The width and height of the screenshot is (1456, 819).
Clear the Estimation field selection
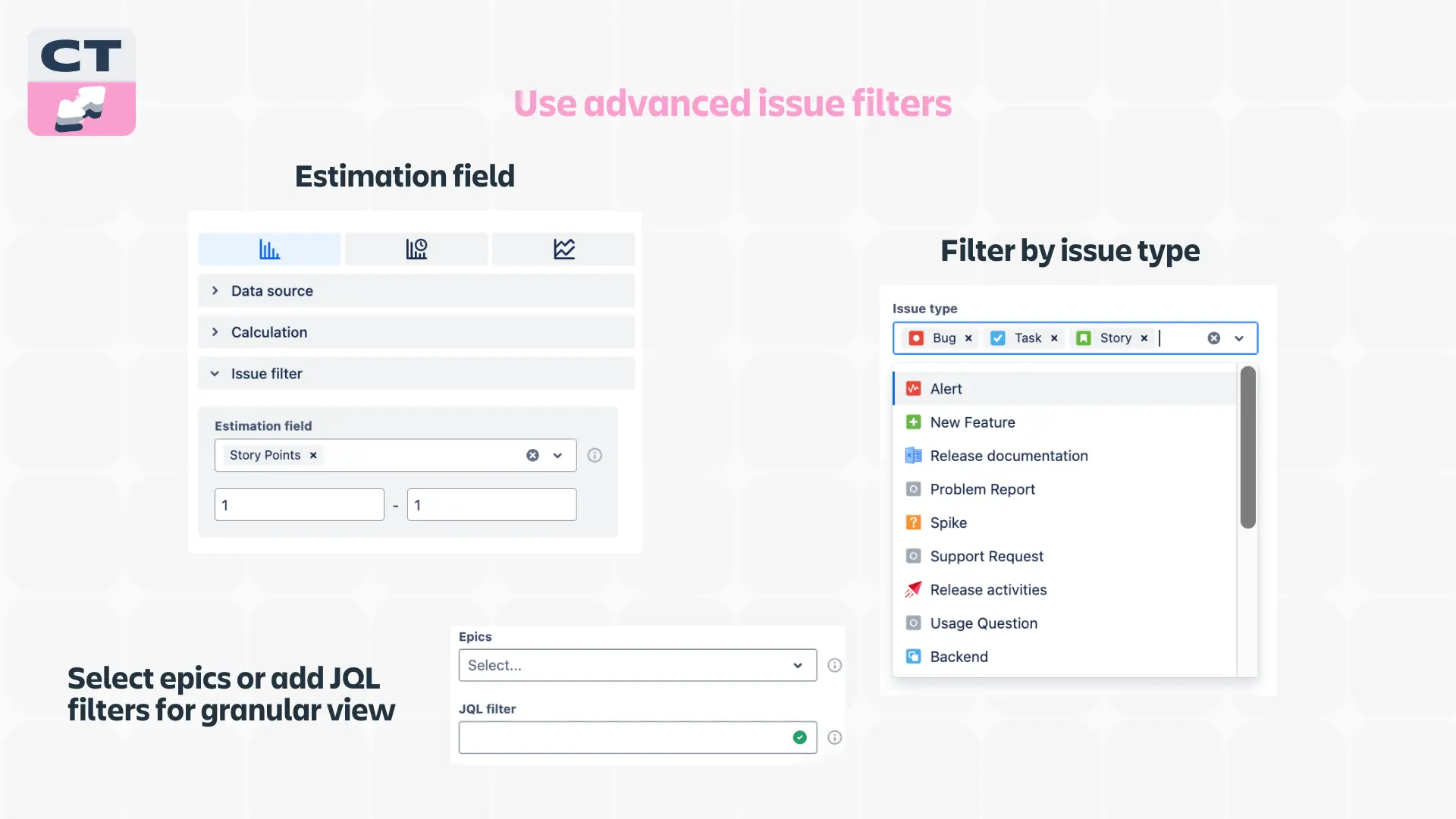(533, 455)
